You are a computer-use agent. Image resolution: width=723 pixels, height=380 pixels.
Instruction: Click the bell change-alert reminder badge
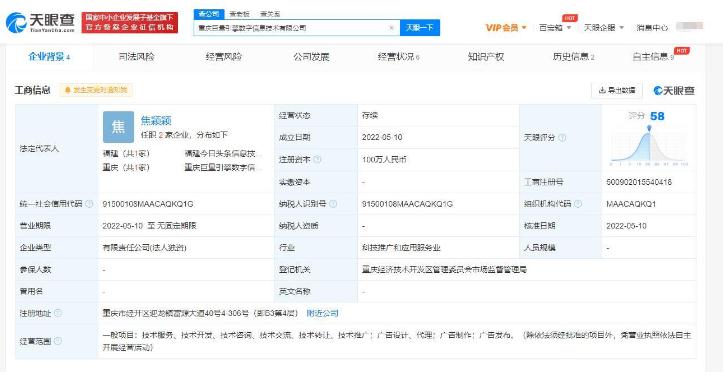click(x=96, y=90)
